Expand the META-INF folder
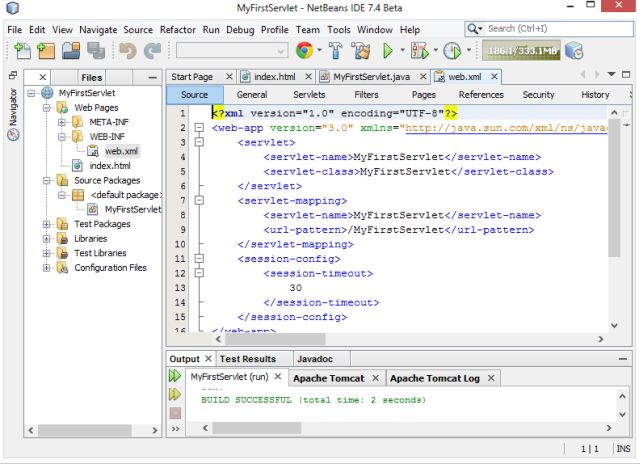Viewport: 640px width, 464px height. point(62,122)
